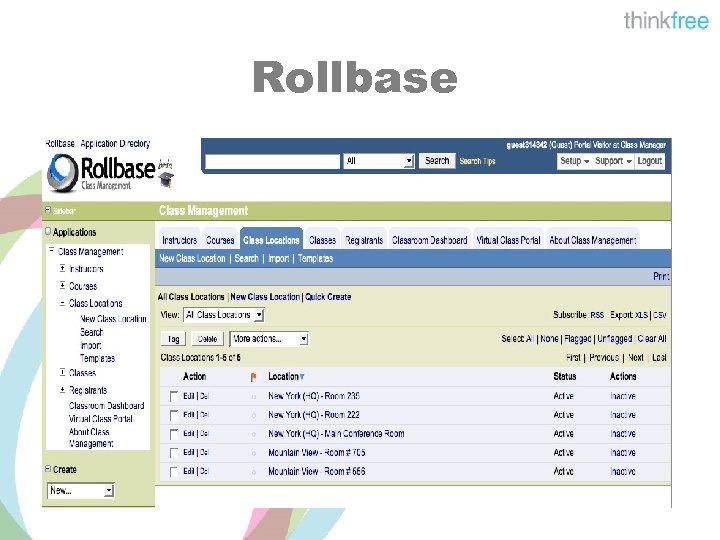Collapse the Applications section icon

[x=48, y=231]
